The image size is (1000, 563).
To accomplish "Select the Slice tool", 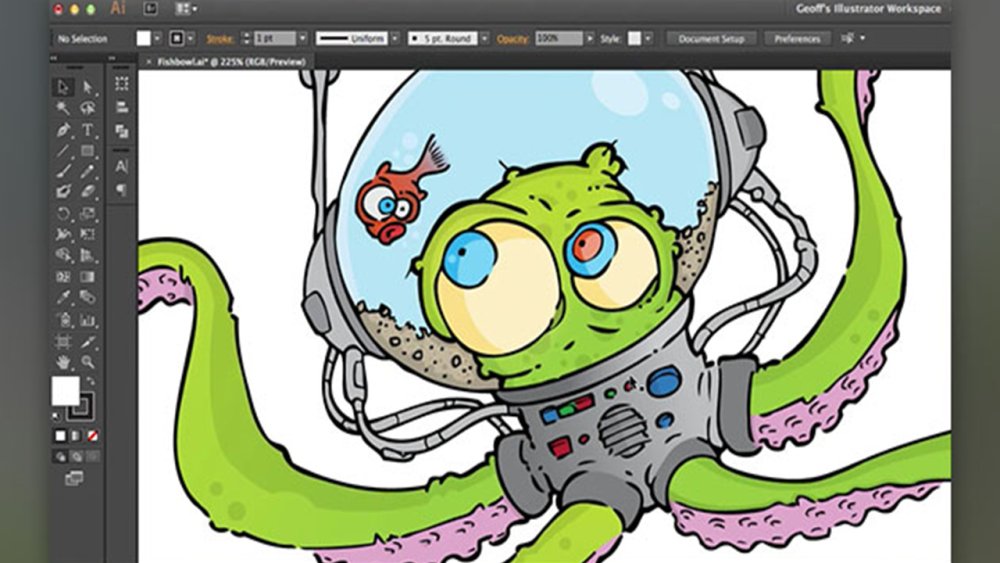I will point(88,342).
